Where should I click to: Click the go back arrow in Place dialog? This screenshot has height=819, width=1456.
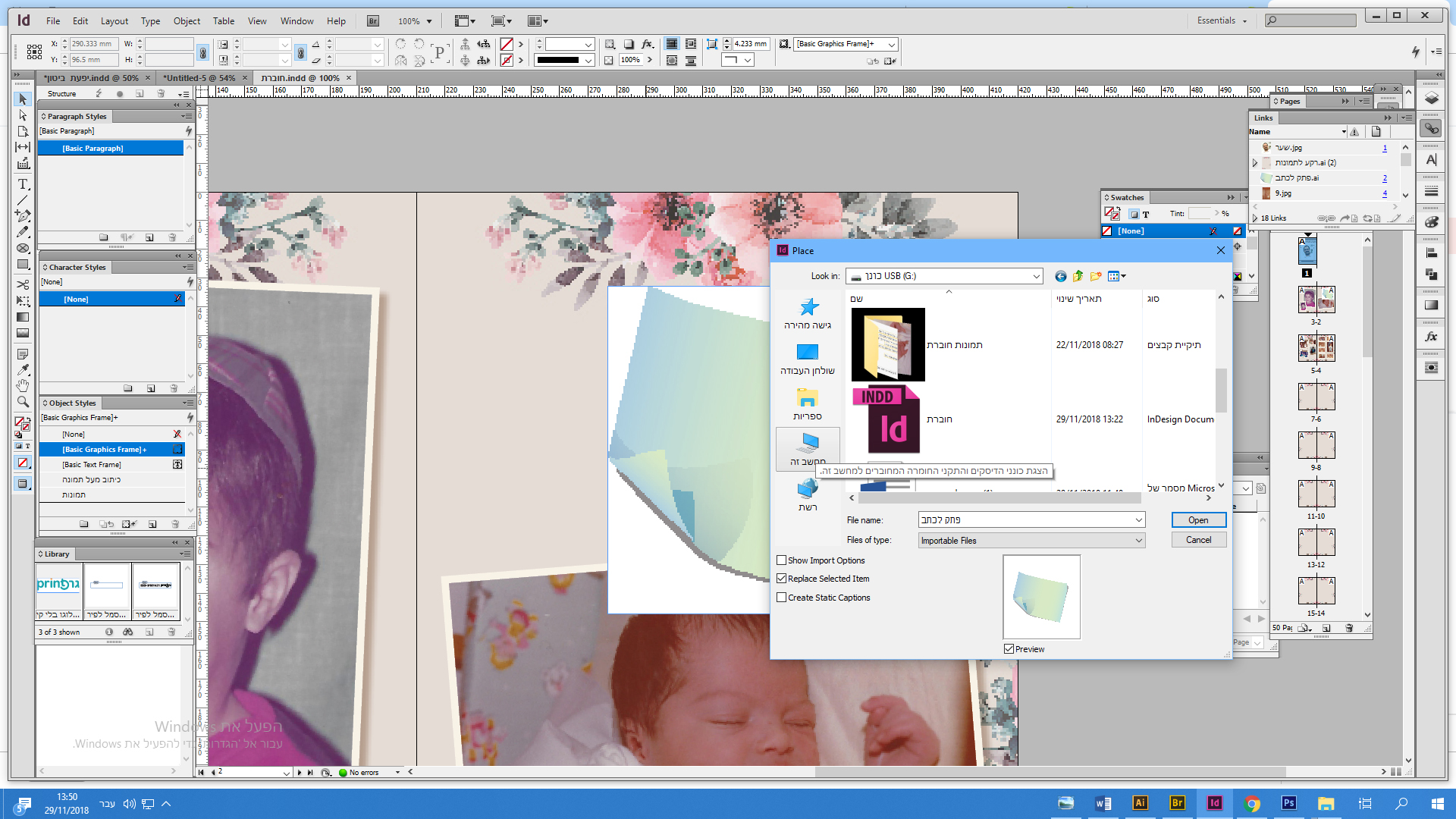click(1060, 276)
